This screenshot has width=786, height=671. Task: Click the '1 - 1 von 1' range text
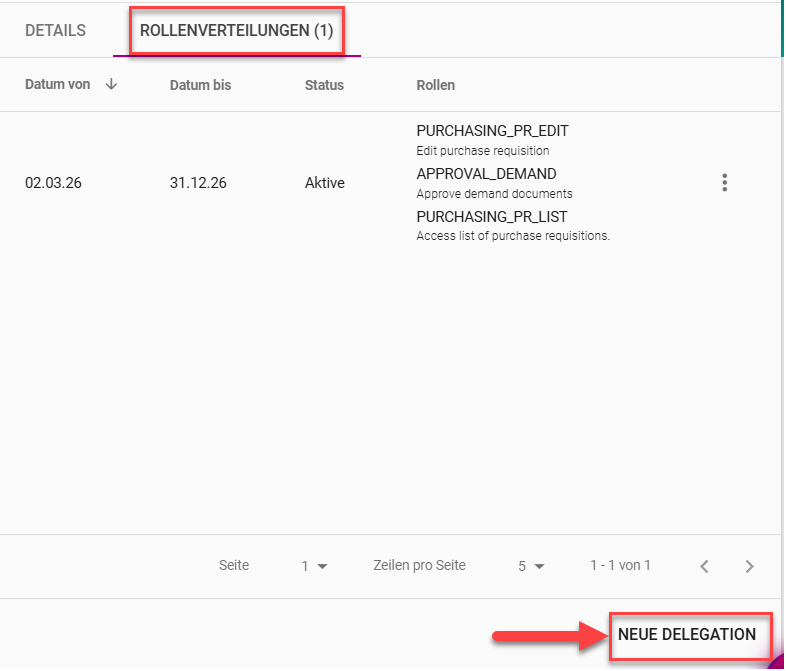(x=620, y=566)
